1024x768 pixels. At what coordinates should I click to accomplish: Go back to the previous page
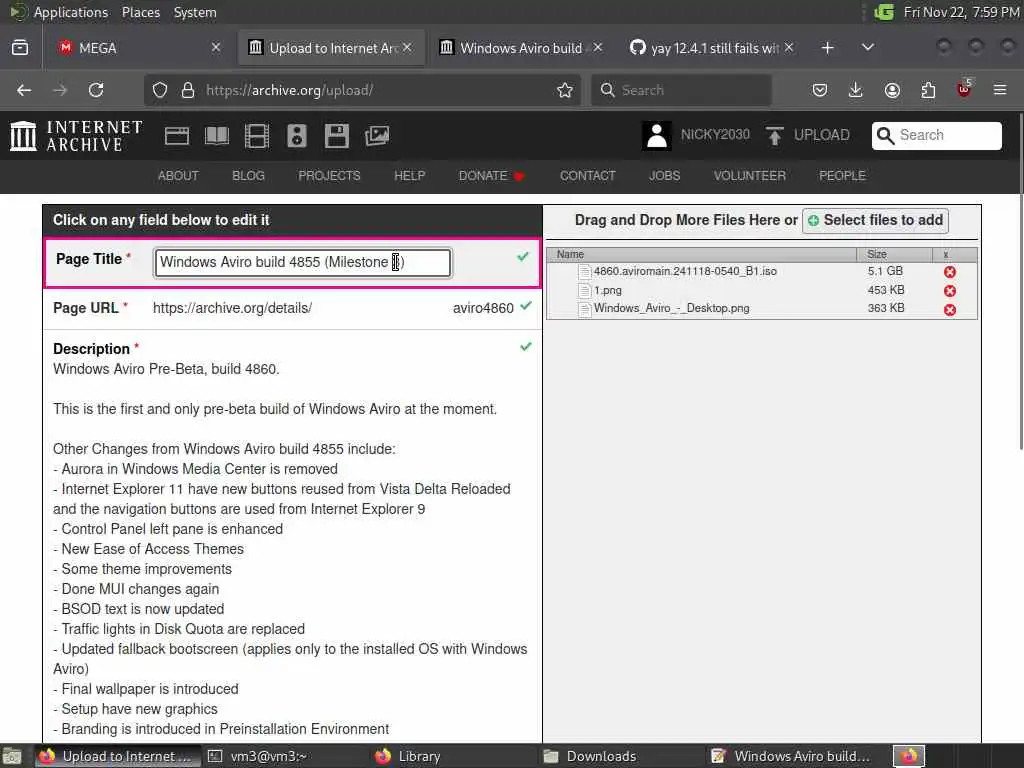24,90
